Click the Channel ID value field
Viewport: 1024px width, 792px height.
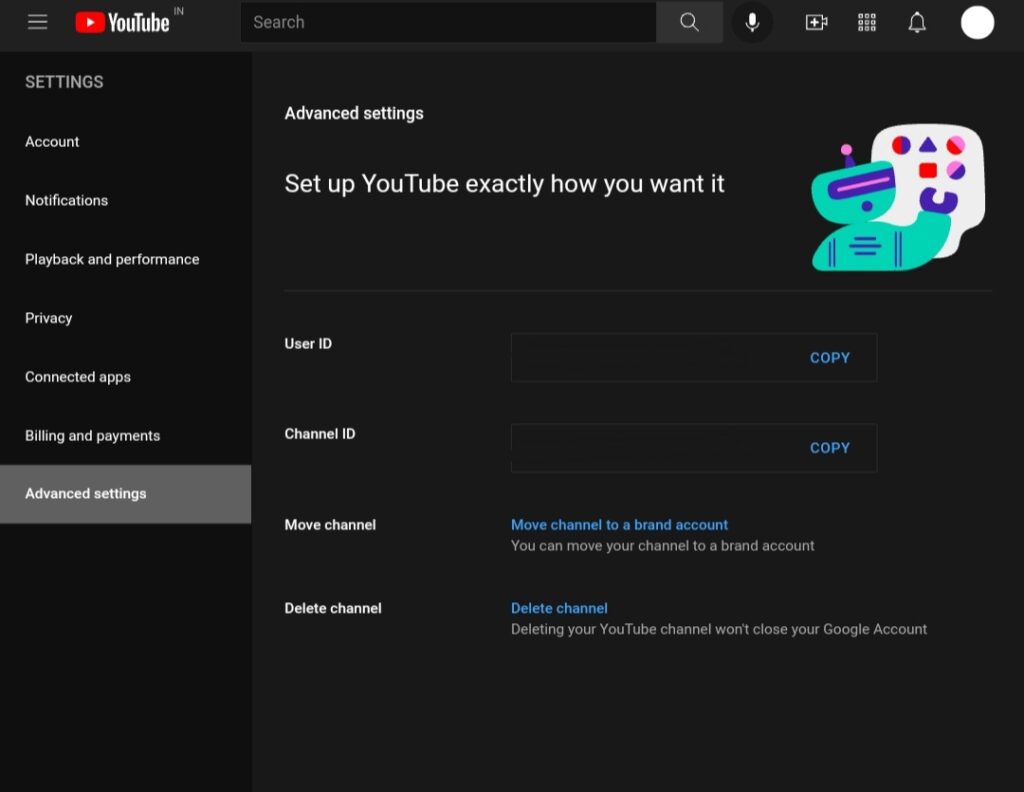694,448
